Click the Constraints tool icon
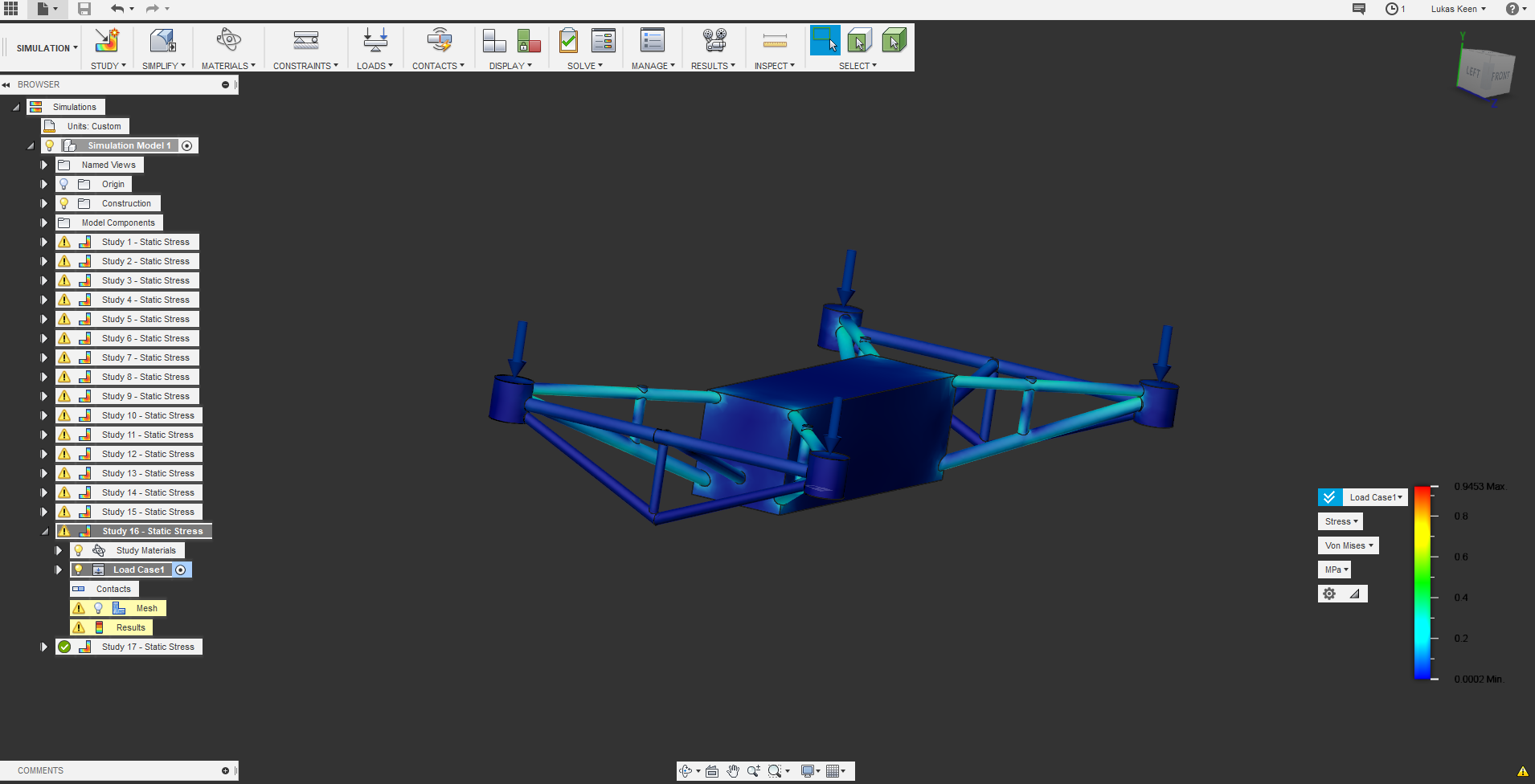The image size is (1535, 784). pyautogui.click(x=305, y=40)
